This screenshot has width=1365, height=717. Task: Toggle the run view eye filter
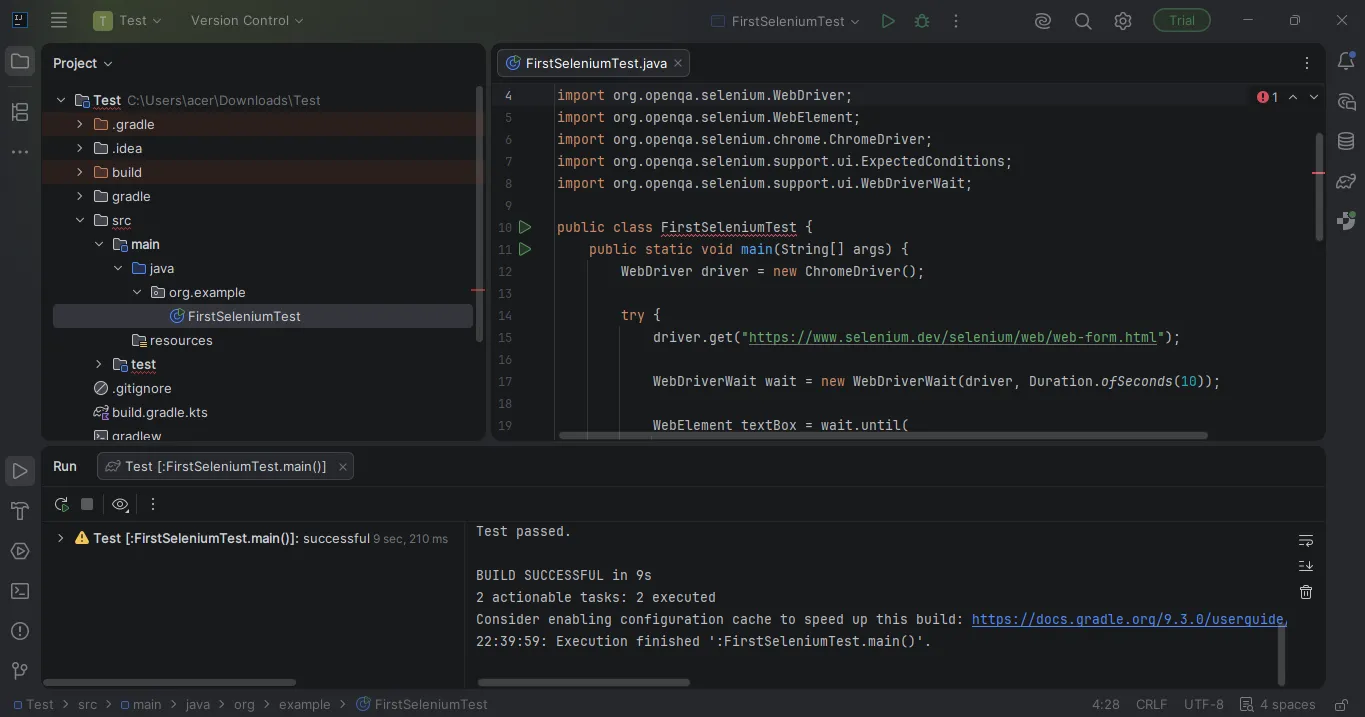click(x=121, y=505)
